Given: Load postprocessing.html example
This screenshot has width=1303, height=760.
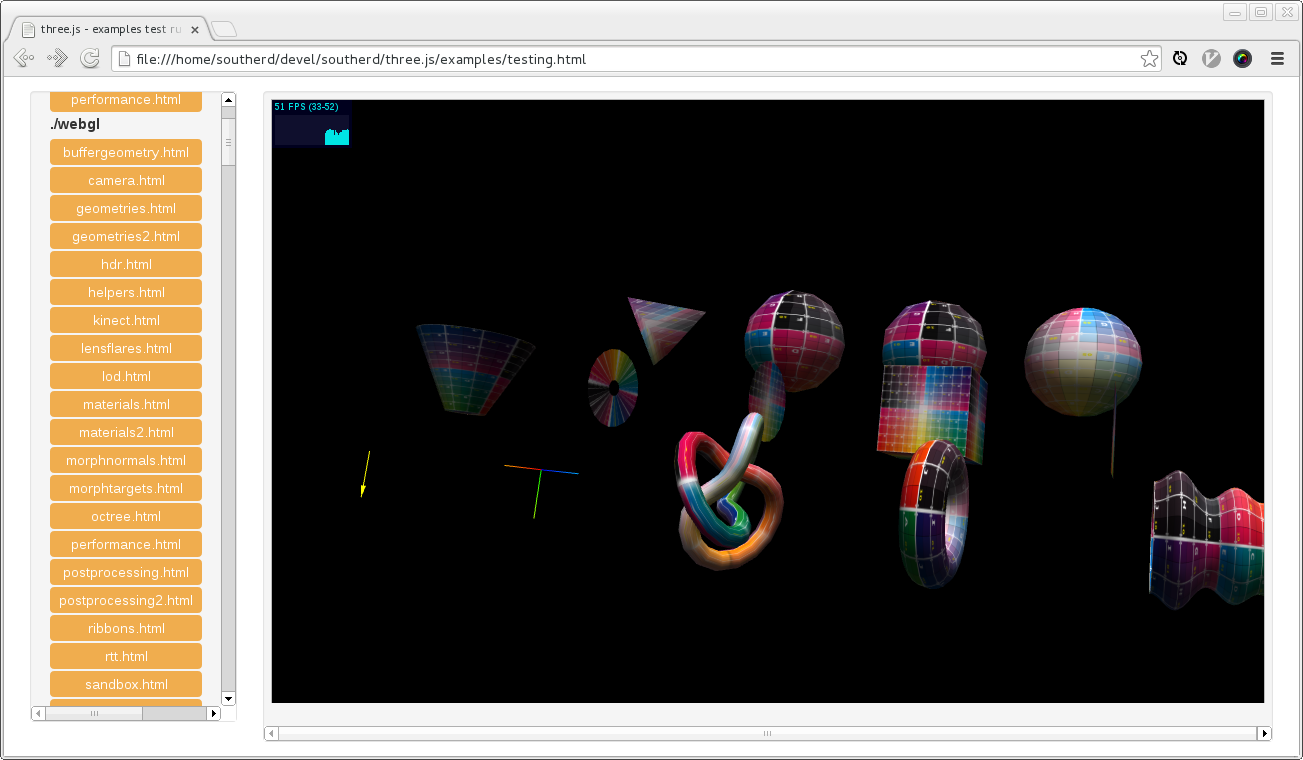Looking at the screenshot, I should 126,572.
